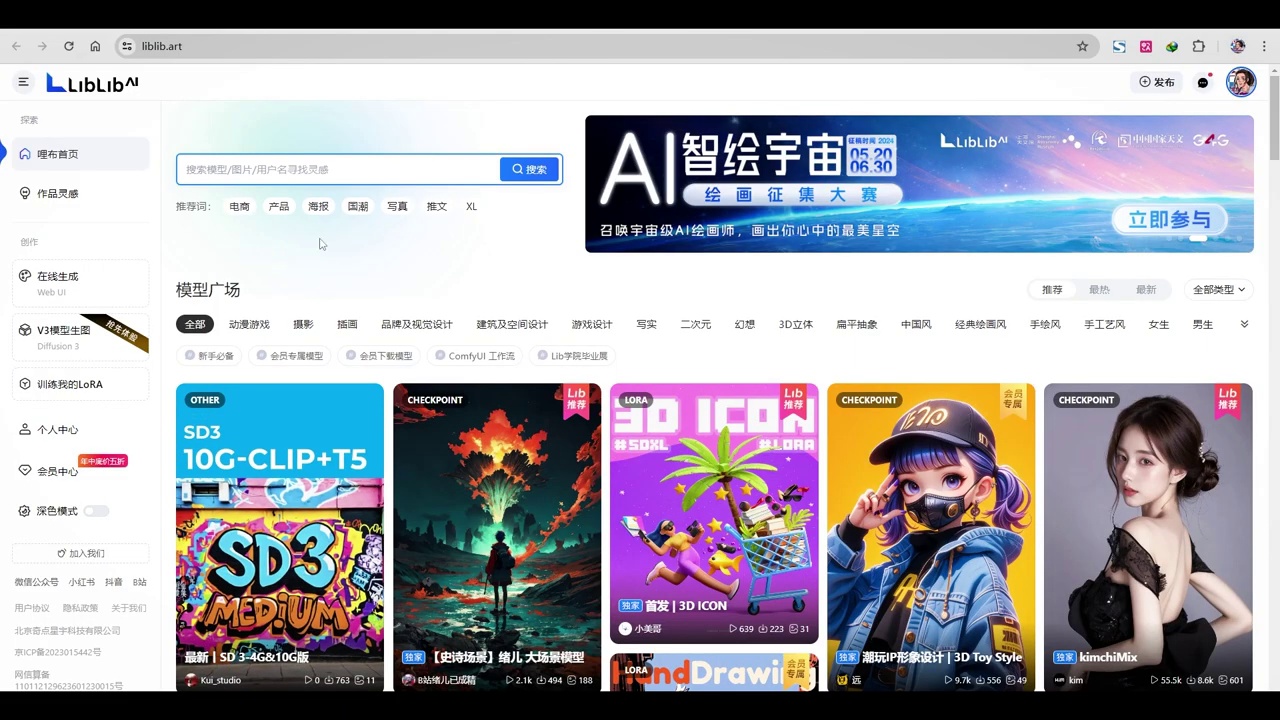
Task: Open 隐私政策 footer link
Action: 80,608
